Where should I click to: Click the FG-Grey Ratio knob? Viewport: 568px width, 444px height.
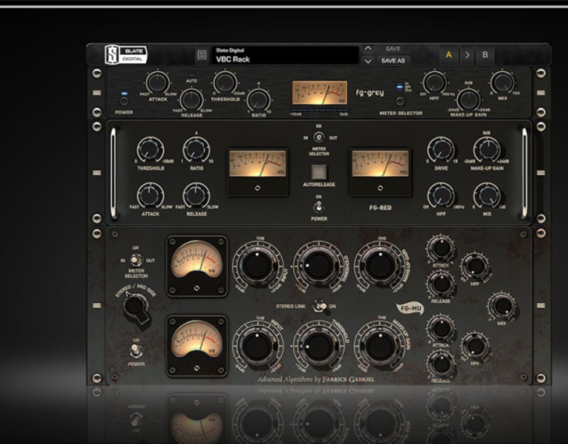tap(259, 99)
